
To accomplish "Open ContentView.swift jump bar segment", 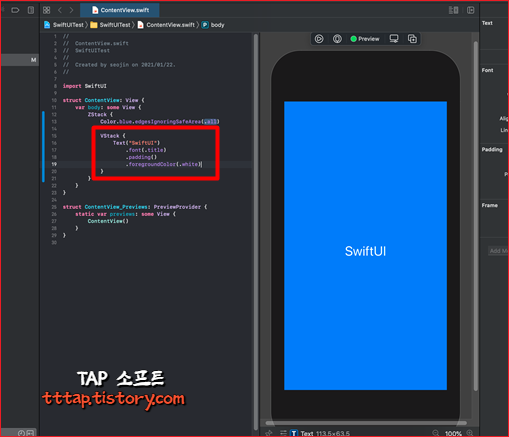I will tap(166, 25).
